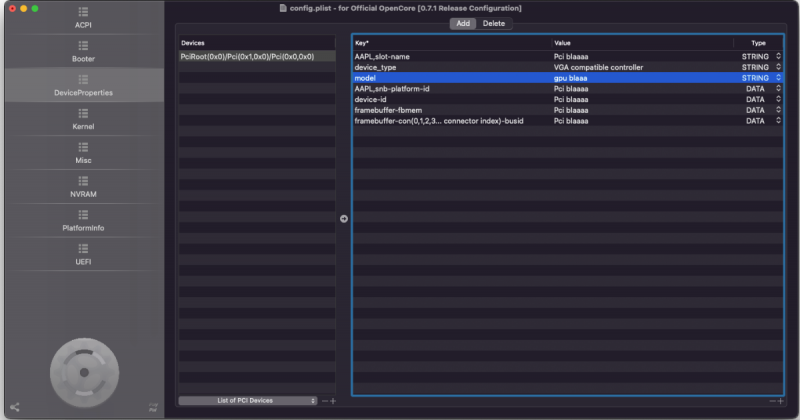The width and height of the screenshot is (800, 420).
Task: Click Pci blaaaa value of device-id row
Action: (x=571, y=100)
